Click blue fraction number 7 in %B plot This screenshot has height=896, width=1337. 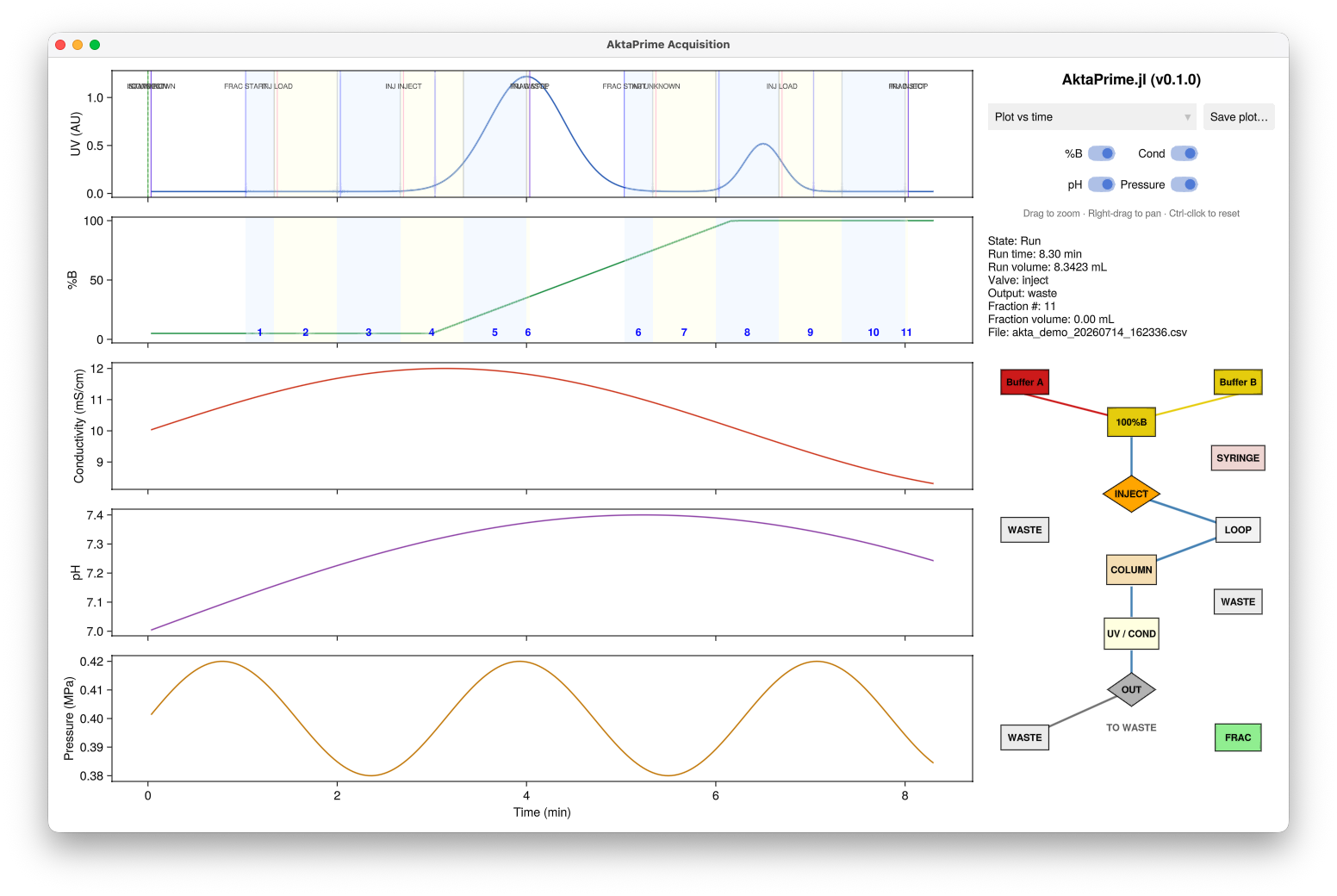[x=684, y=333]
